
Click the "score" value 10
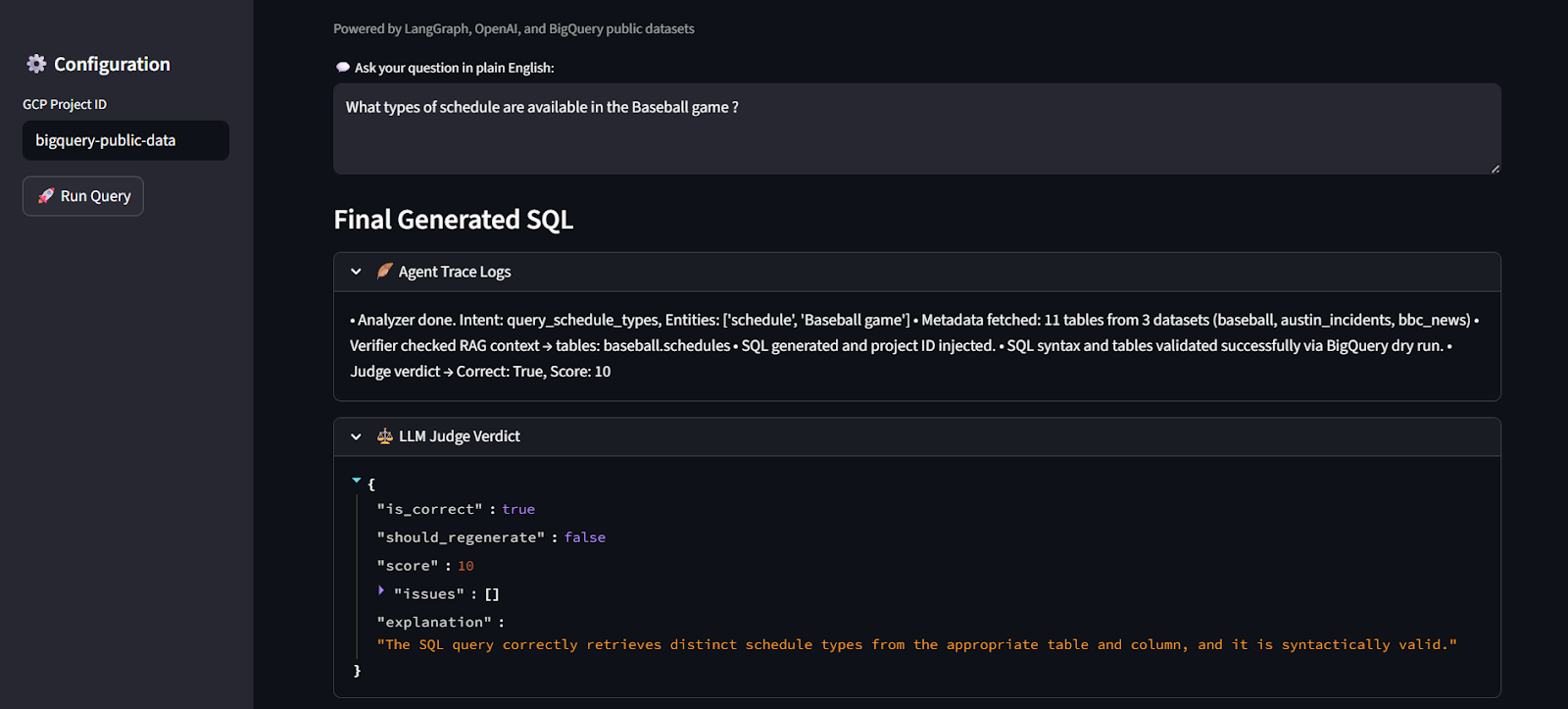[x=465, y=566]
